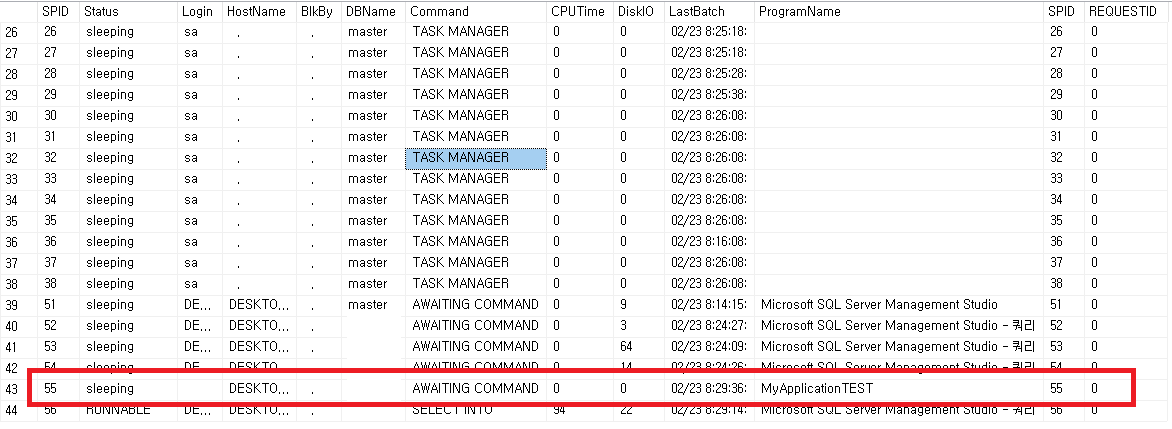Viewport: 1172px width, 429px height.
Task: Click the sa login cell for SPID 30
Action: point(200,116)
